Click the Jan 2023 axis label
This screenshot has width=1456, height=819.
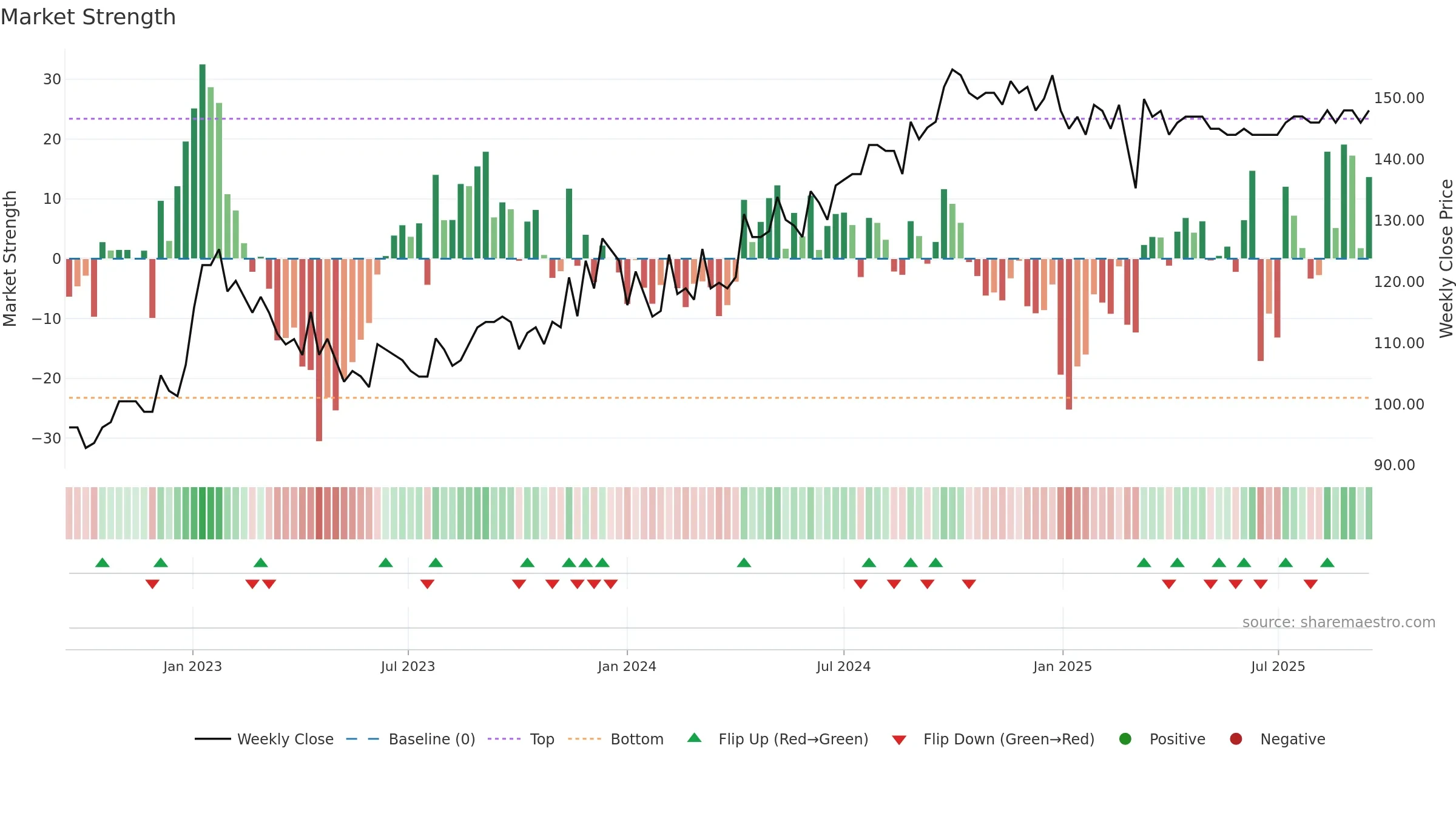pyautogui.click(x=192, y=666)
